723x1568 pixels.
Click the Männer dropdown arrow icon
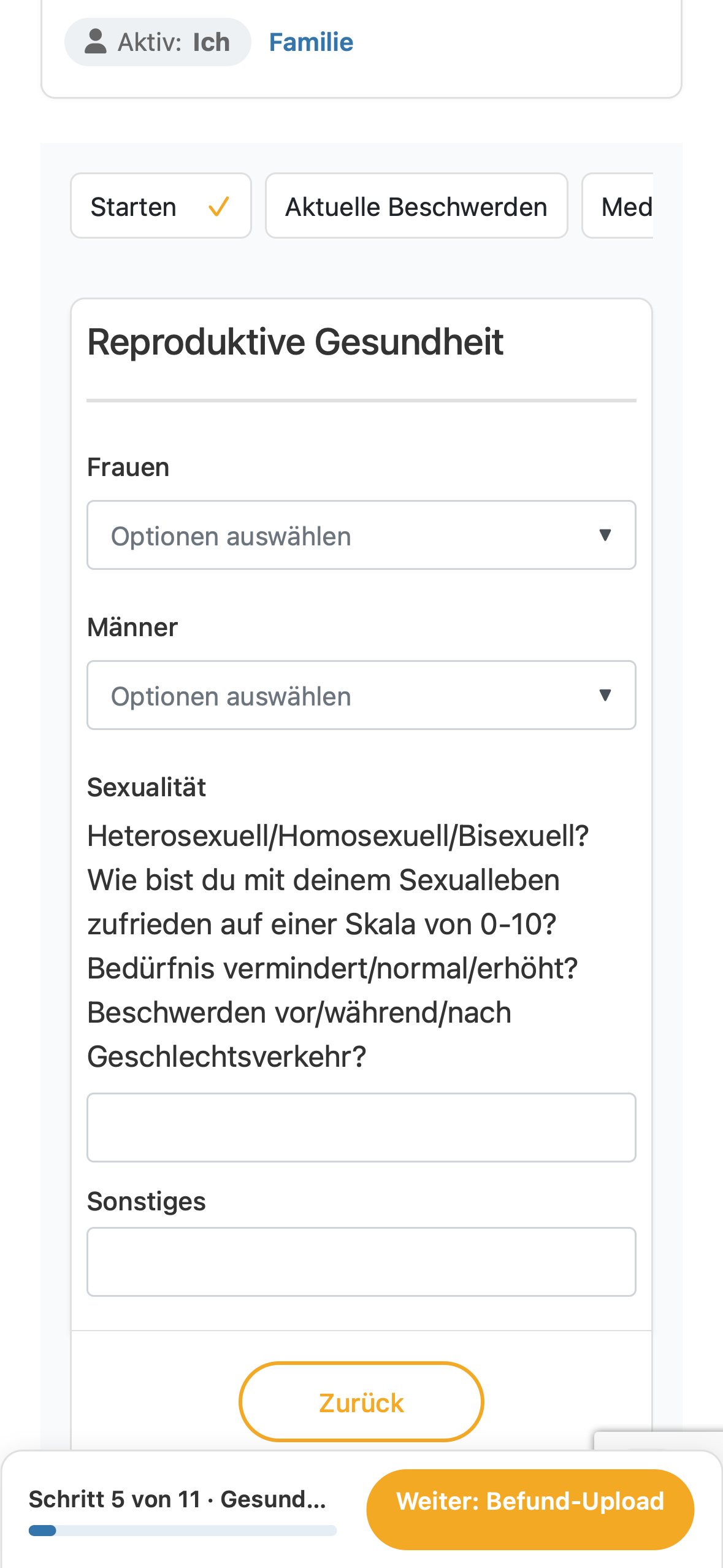coord(605,695)
